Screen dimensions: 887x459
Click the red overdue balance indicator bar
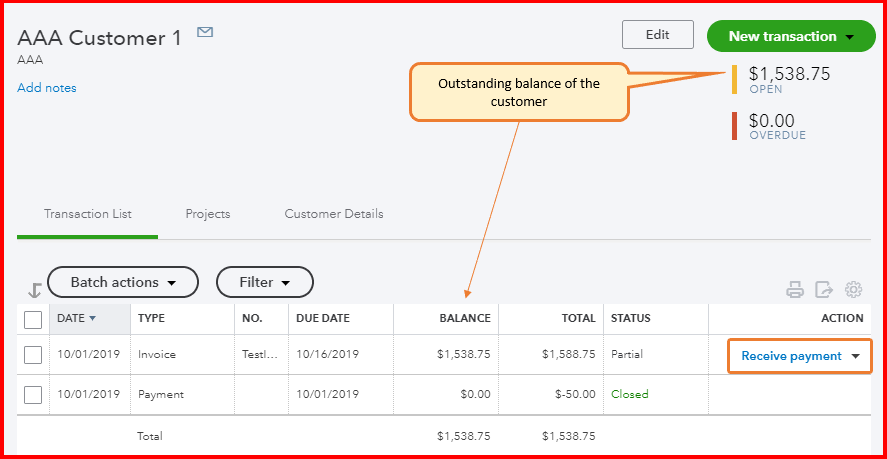click(735, 126)
